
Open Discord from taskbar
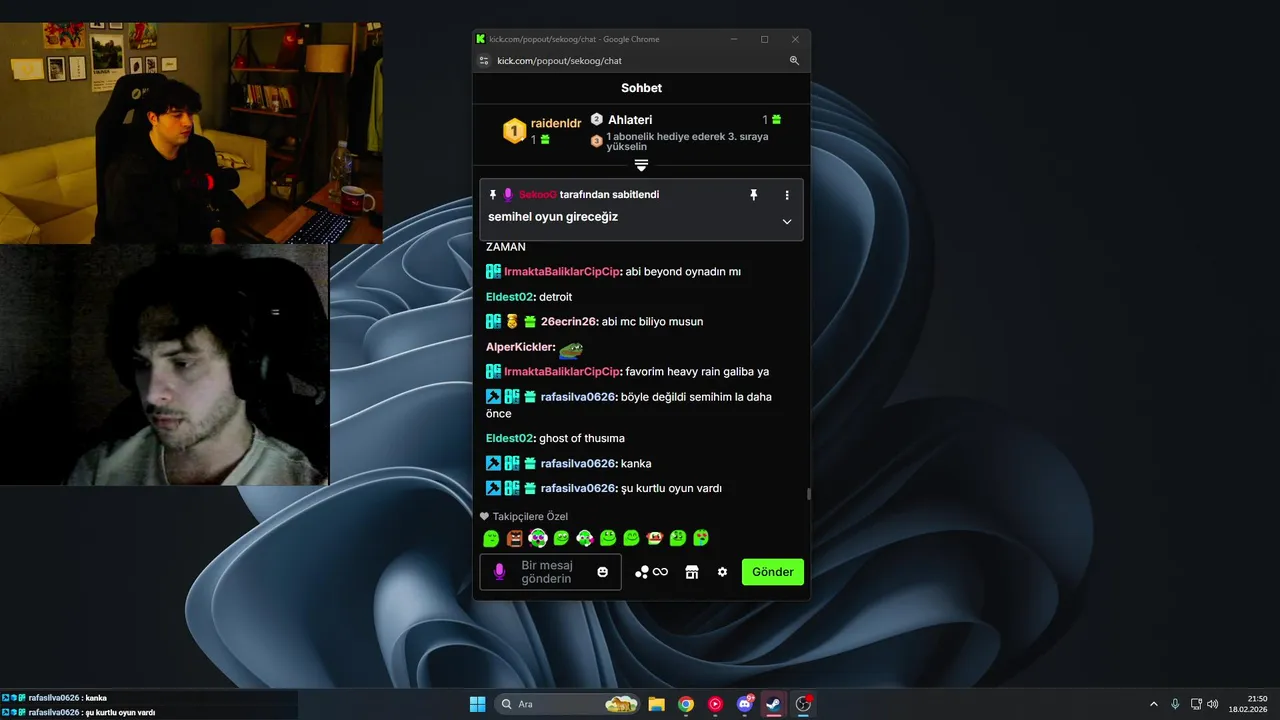[744, 704]
